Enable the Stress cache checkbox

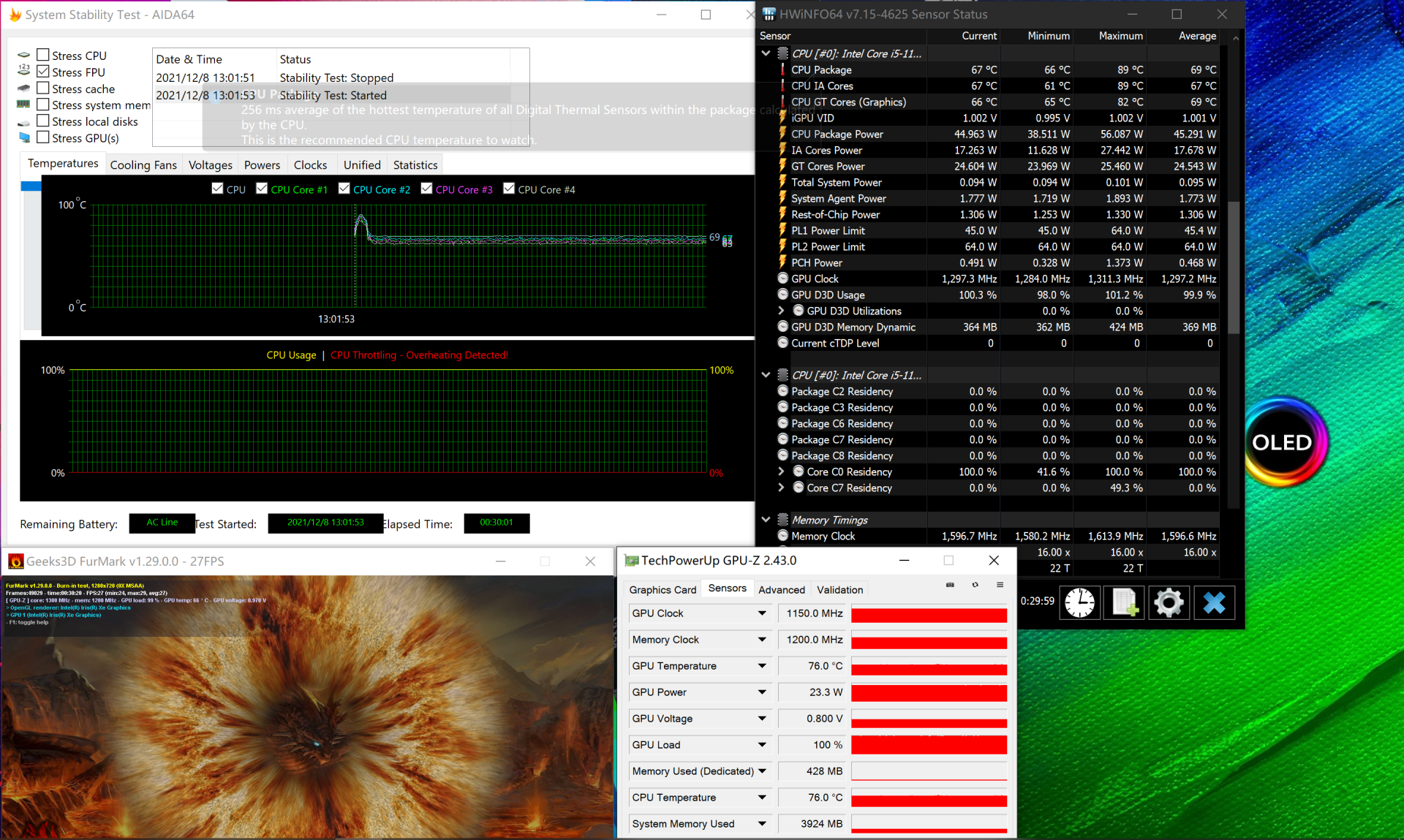[43, 88]
